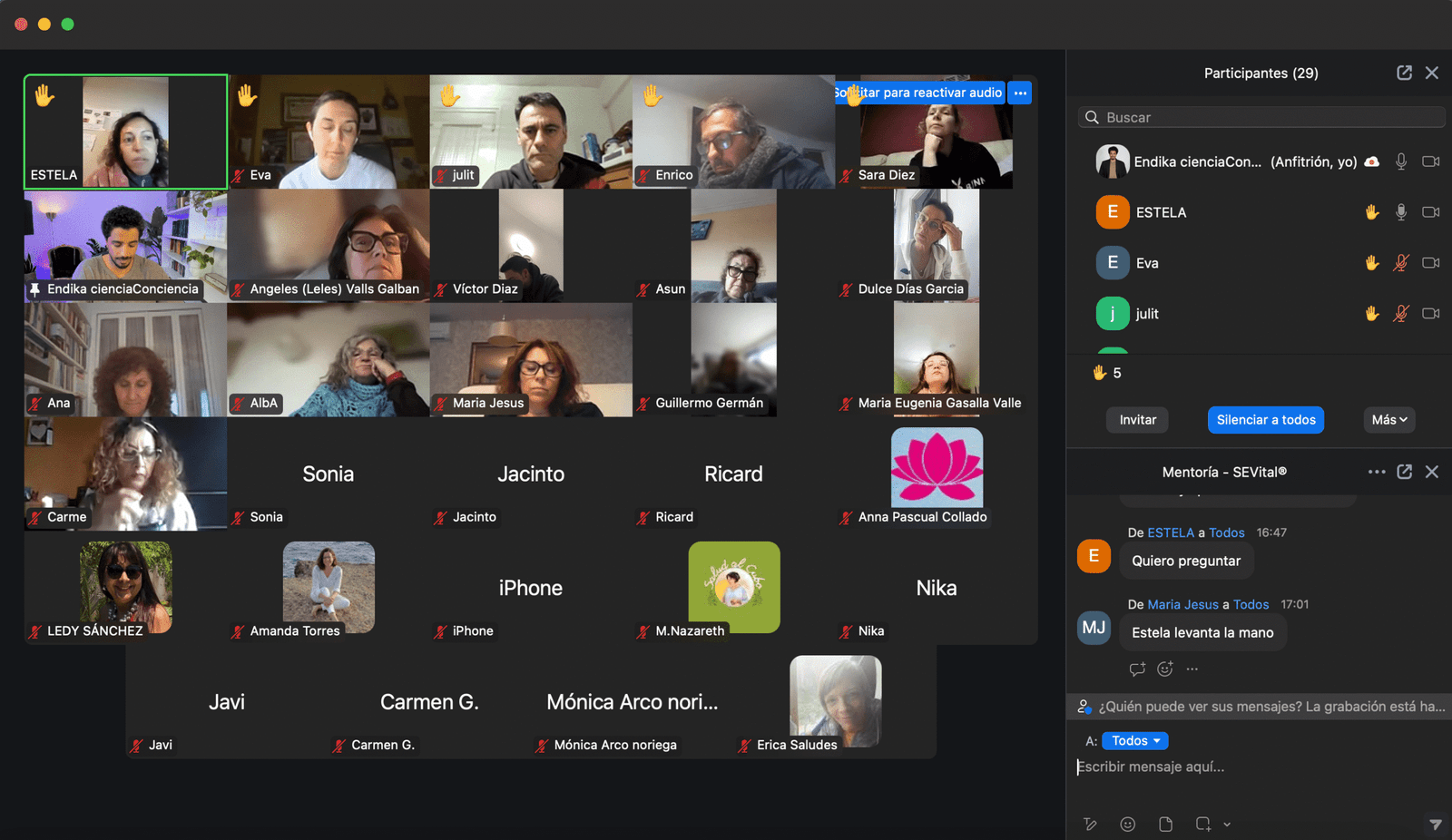The height and width of the screenshot is (840, 1452).
Task: Toggle julit's camera in participants list
Action: tap(1431, 314)
